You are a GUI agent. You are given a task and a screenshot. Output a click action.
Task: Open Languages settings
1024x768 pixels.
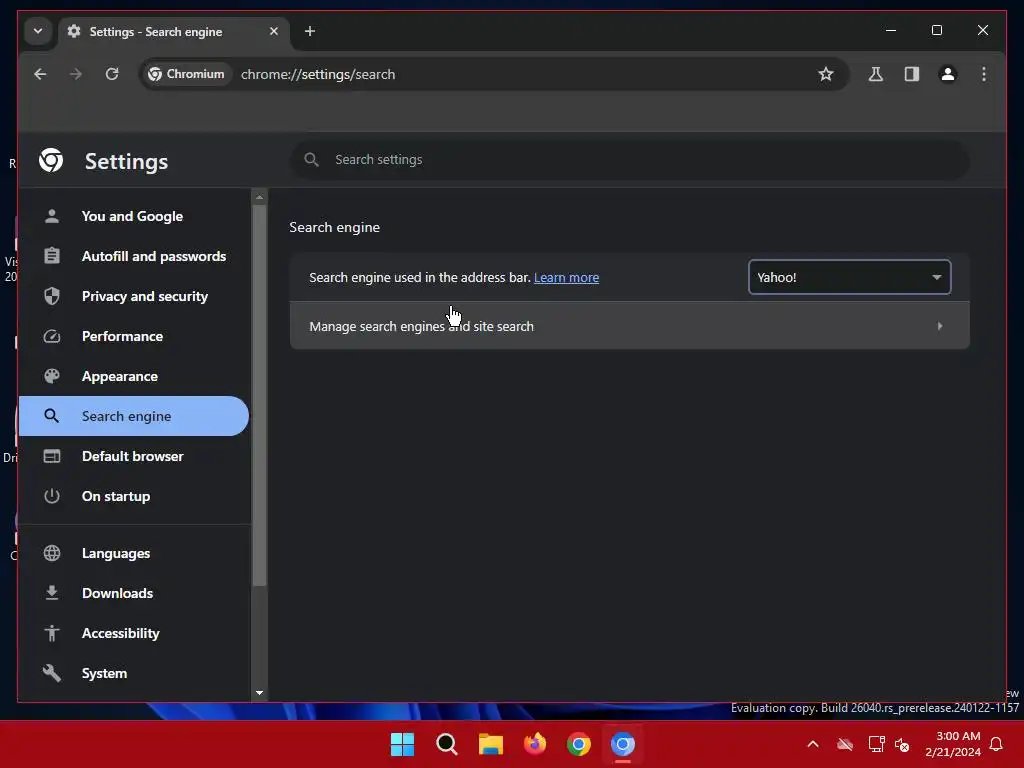(x=133, y=553)
